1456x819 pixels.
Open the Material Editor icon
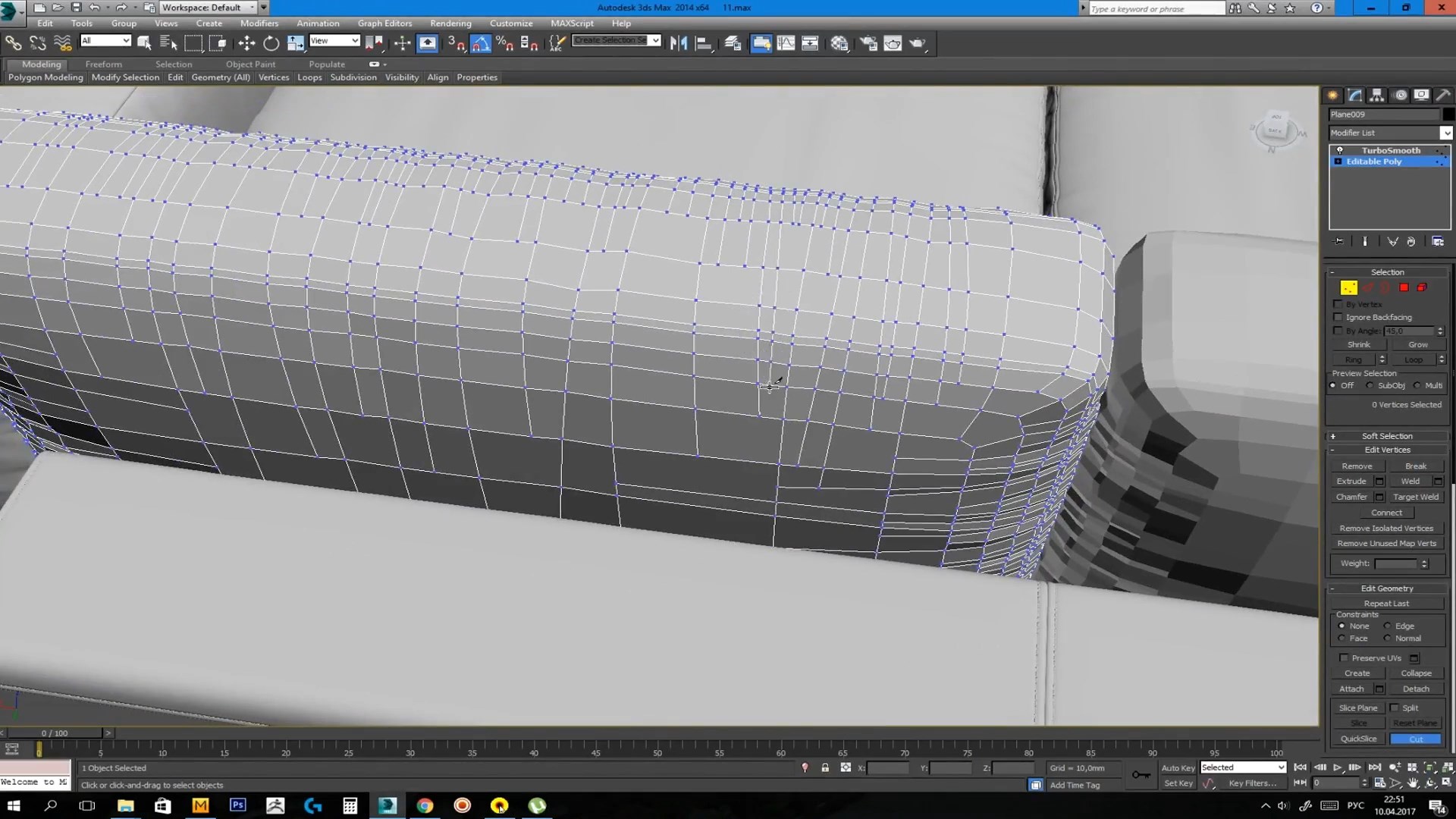pos(839,43)
